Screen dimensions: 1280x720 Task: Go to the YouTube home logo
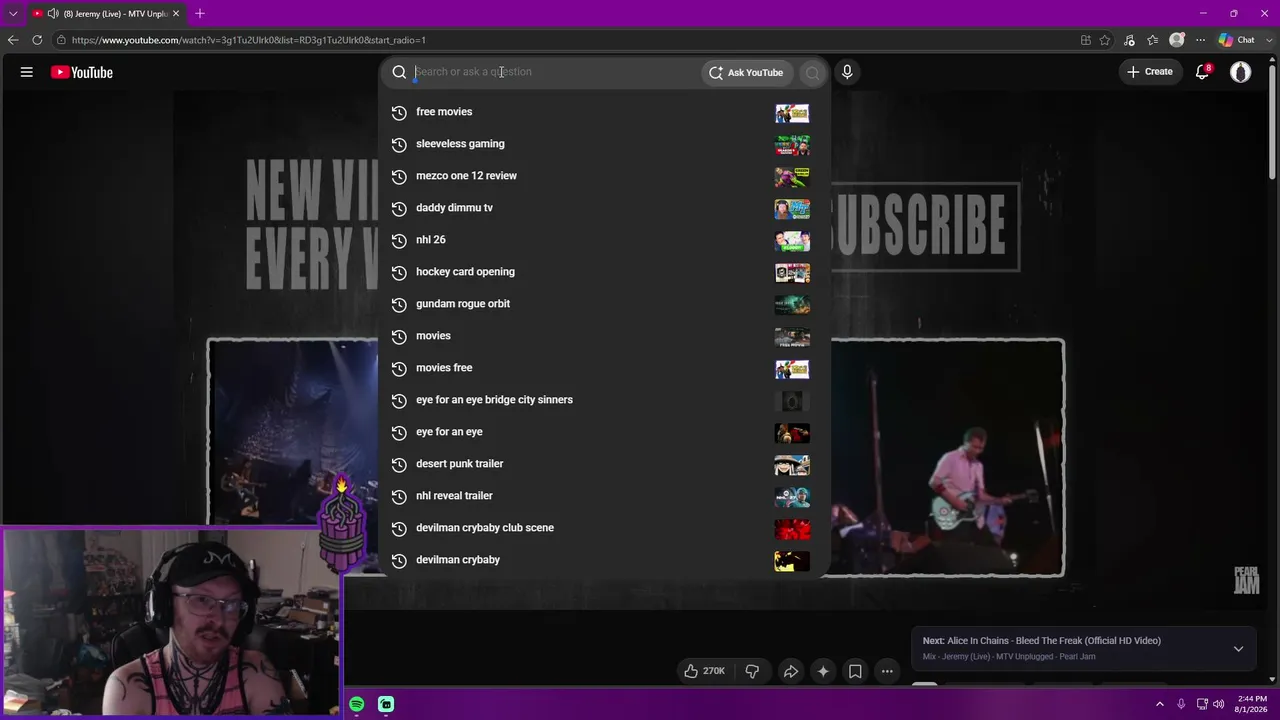pos(82,72)
